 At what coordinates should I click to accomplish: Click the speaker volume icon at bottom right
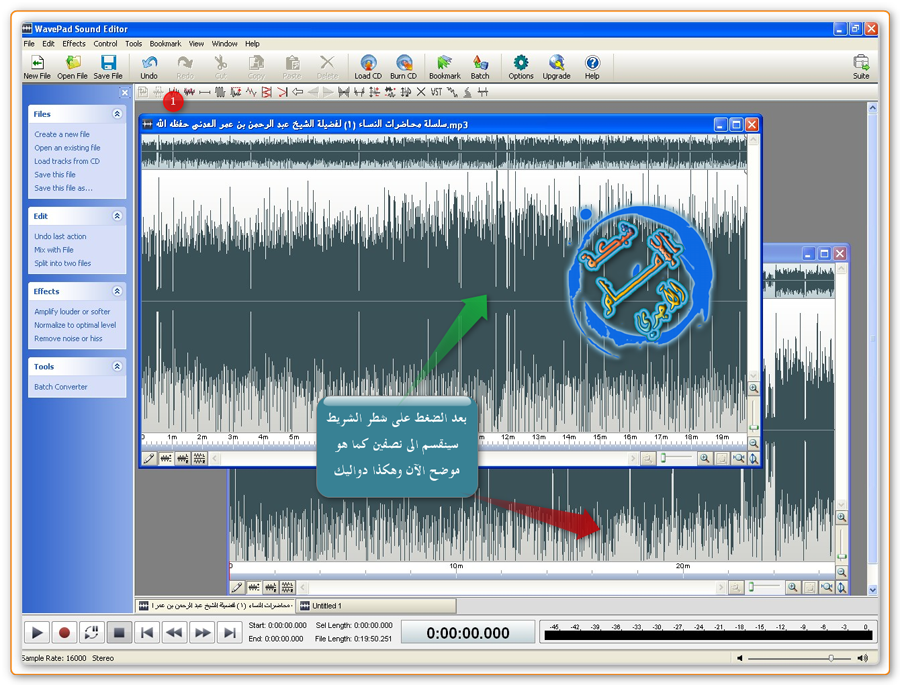(862, 658)
